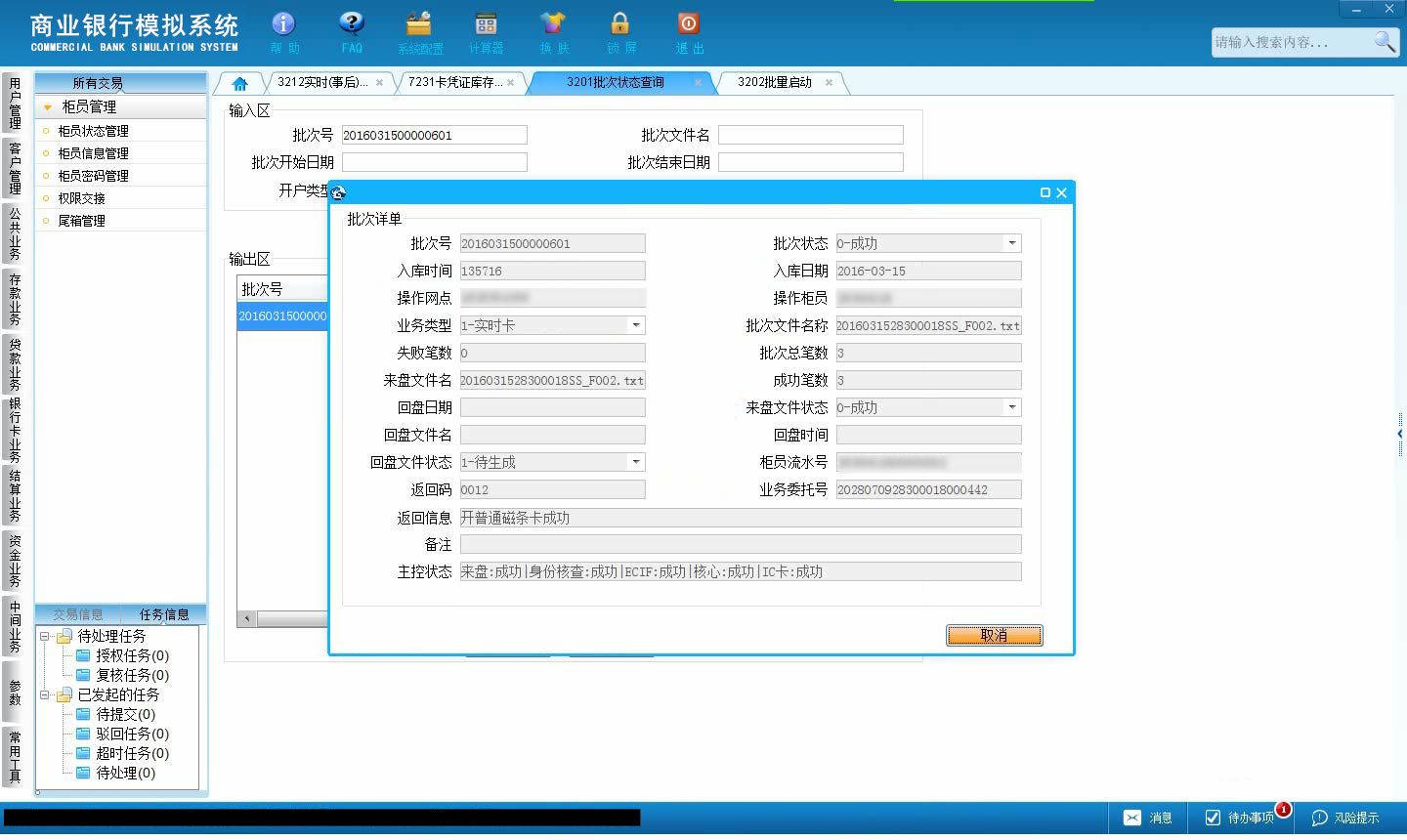Open 柜员密码管理 in the menu

pos(93,176)
